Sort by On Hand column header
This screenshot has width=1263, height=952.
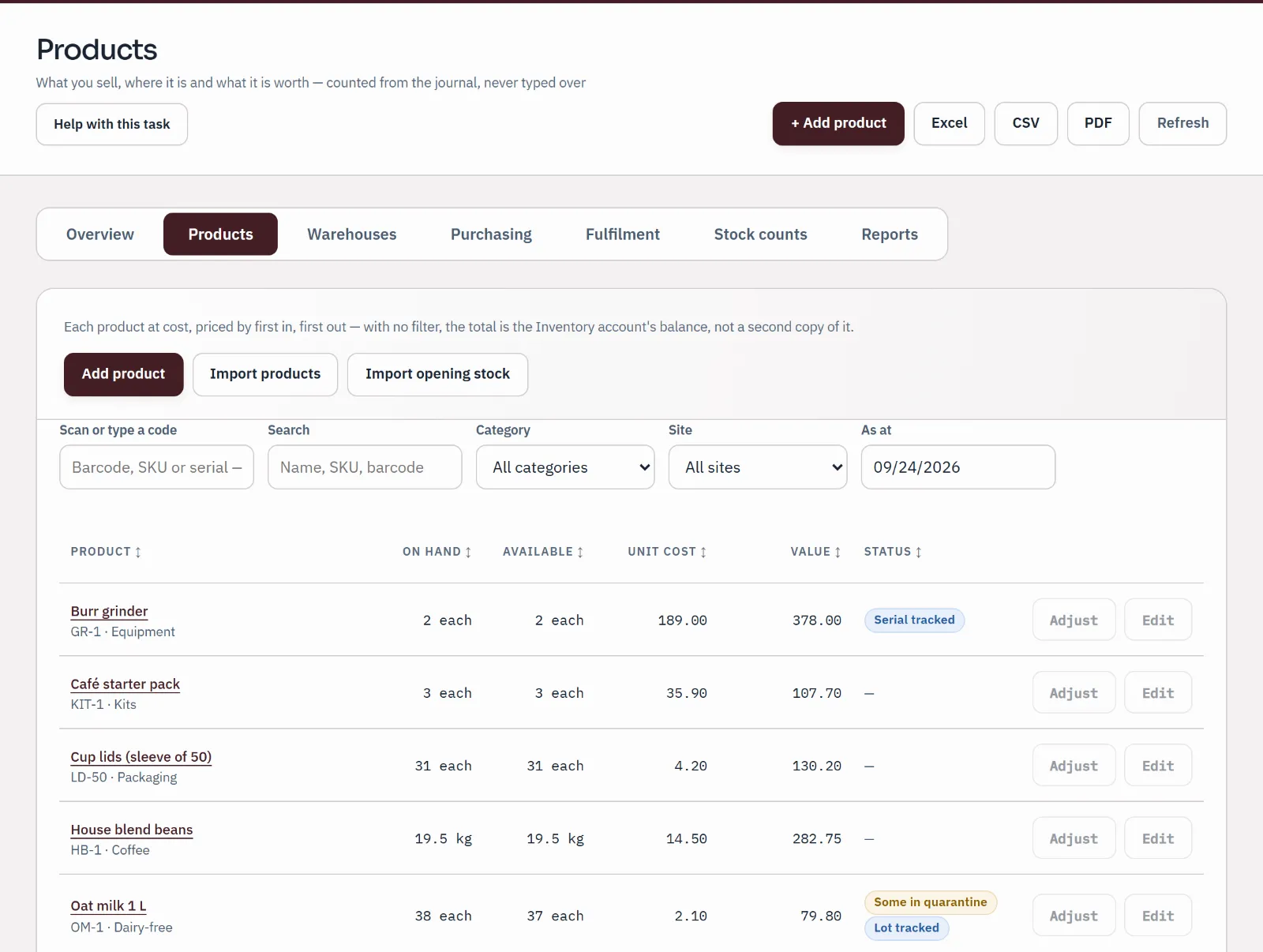point(437,552)
